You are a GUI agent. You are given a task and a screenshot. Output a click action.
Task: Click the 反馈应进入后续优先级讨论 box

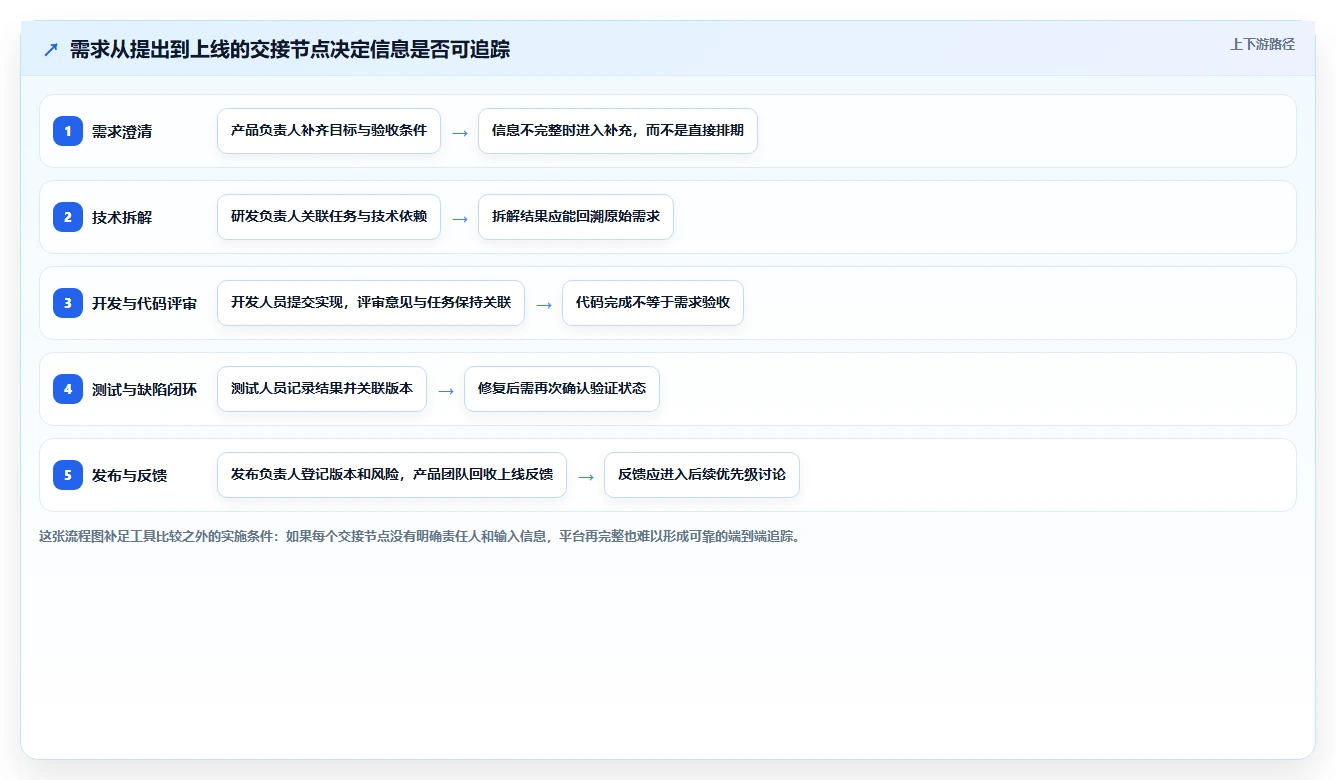pos(702,475)
